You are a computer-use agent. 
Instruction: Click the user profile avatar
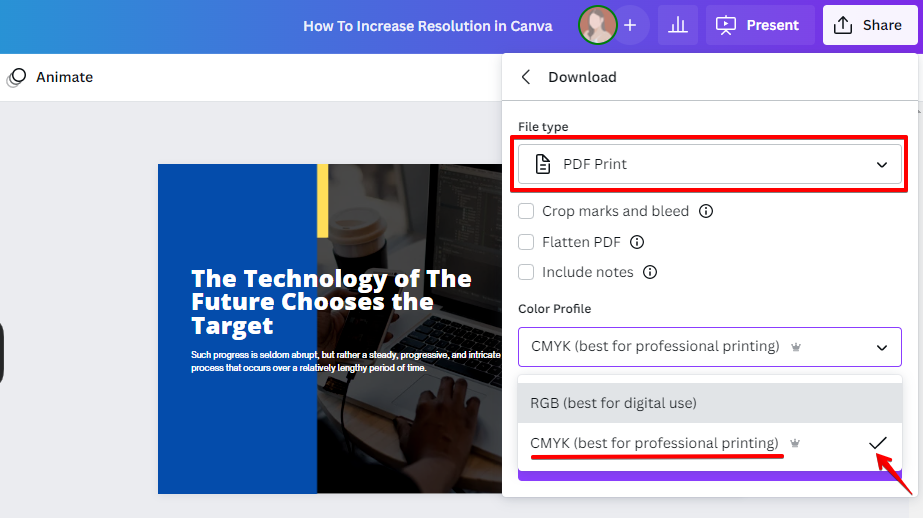pos(598,25)
